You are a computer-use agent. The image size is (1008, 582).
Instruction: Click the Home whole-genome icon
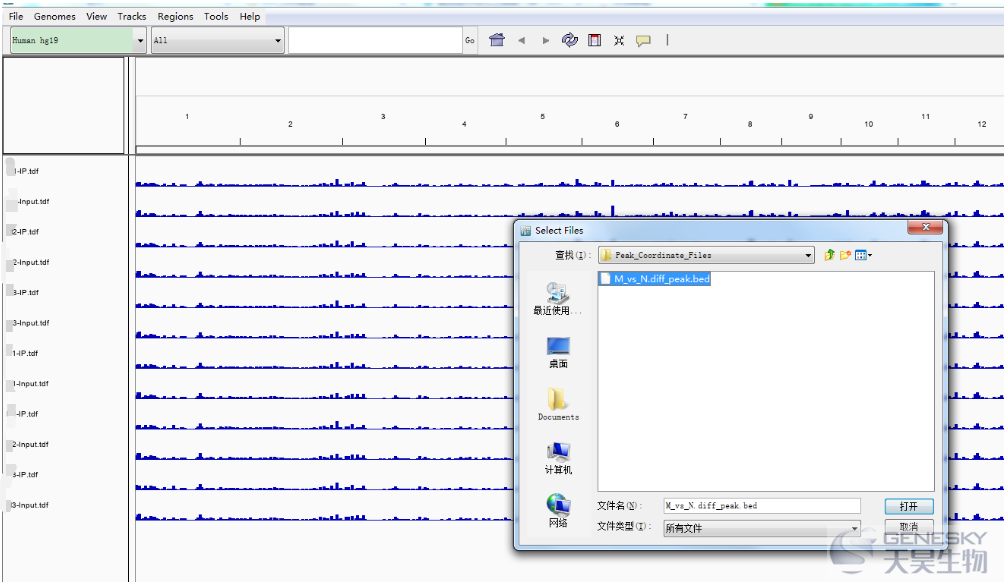click(x=497, y=41)
